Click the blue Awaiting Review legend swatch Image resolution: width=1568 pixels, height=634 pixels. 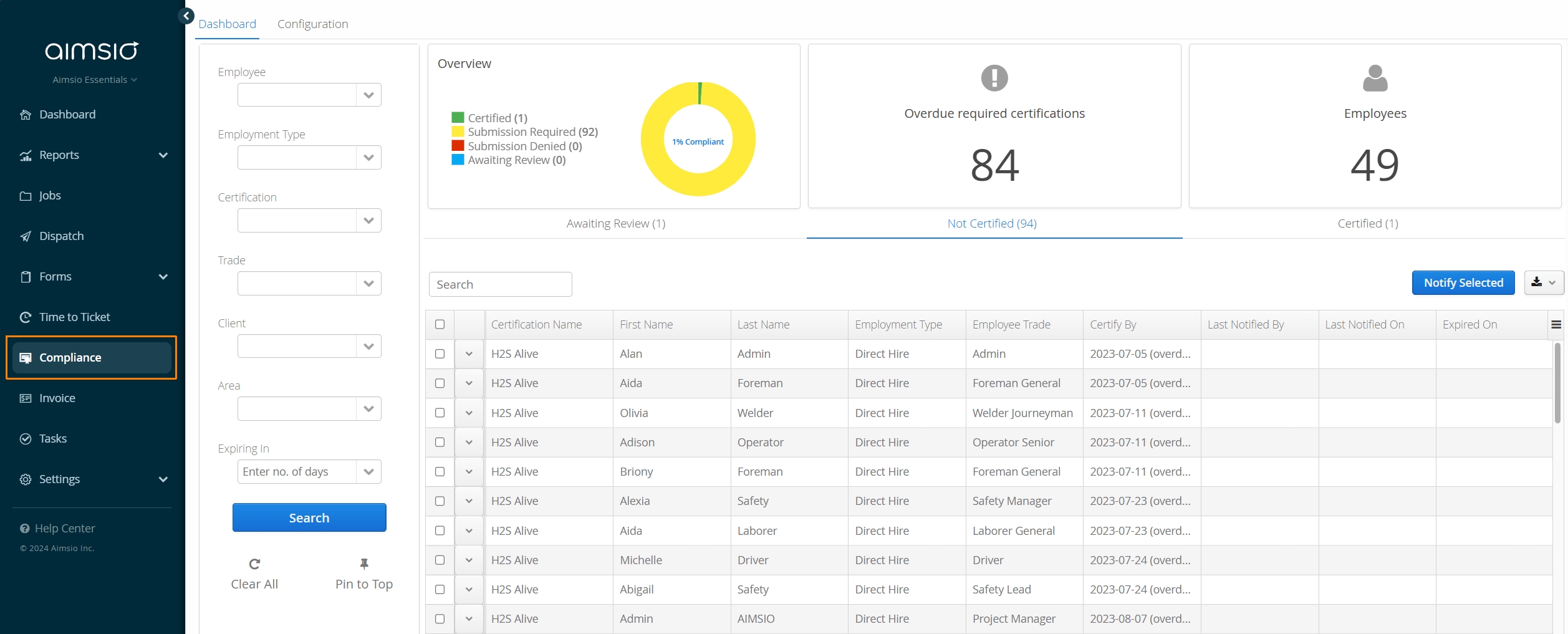[x=458, y=160]
